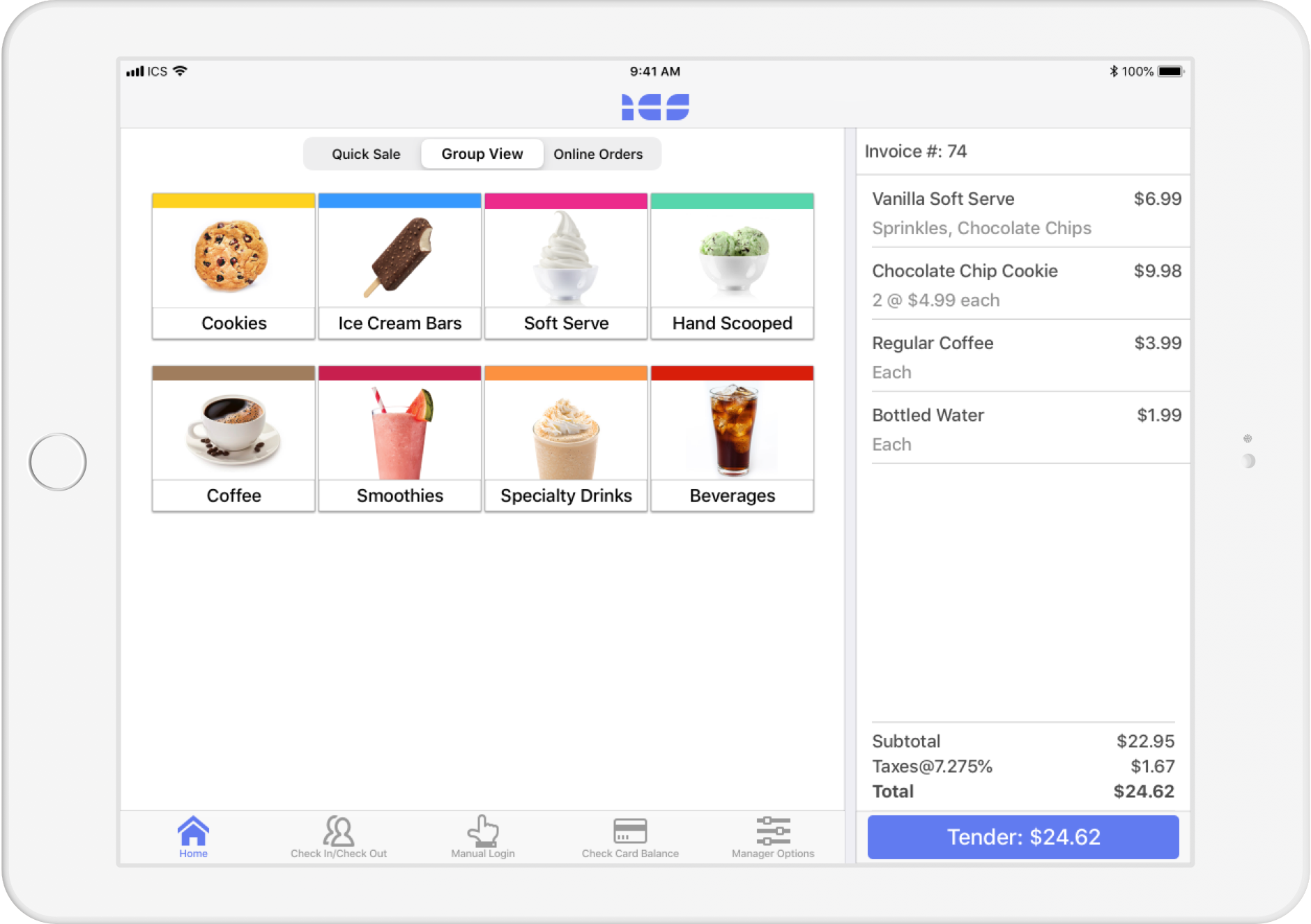This screenshot has width=1311, height=924.
Task: Open the Coffee category tile
Action: 233,439
